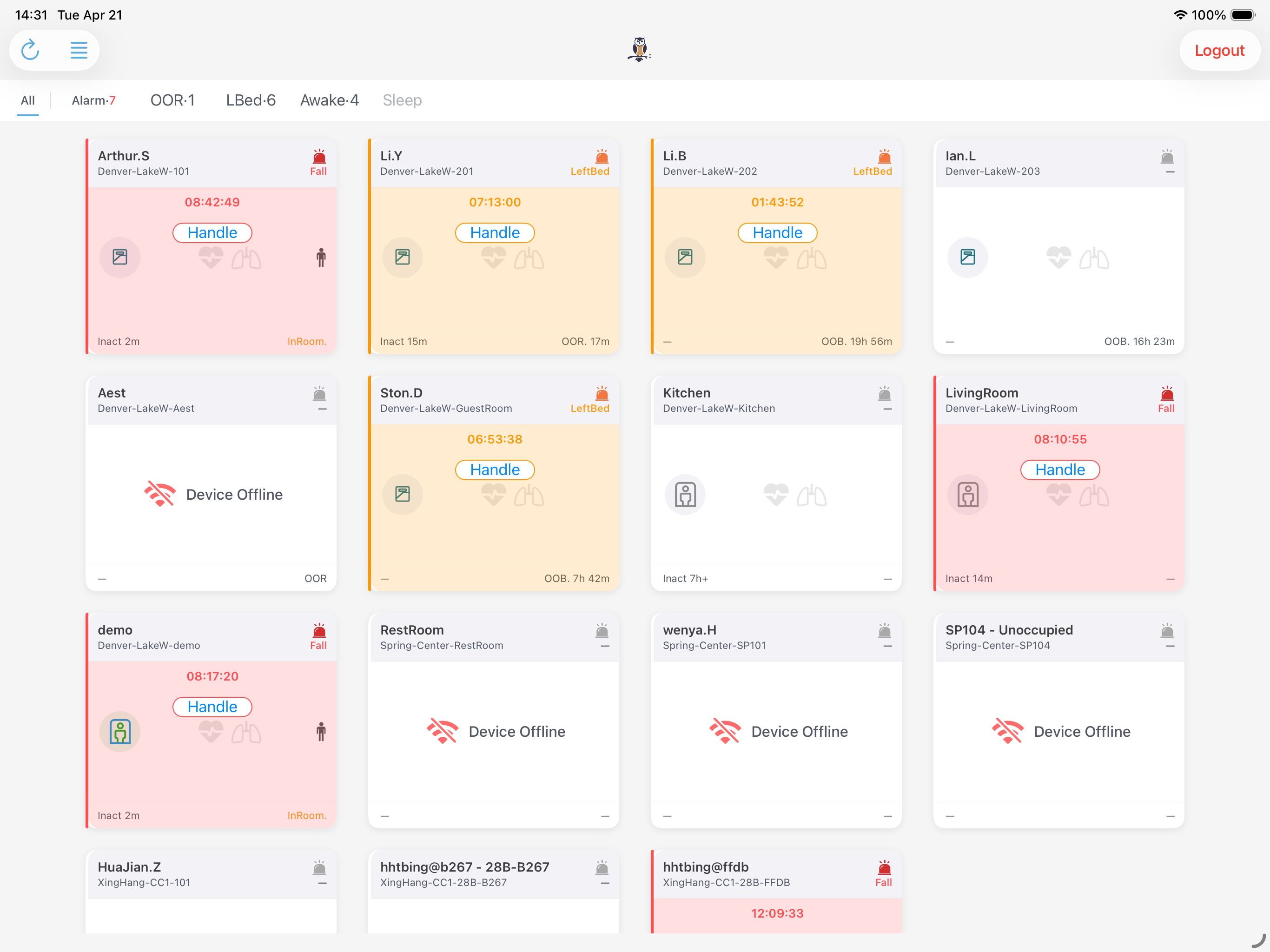Tap demo red fall siren icon
1270x952 pixels.
point(319,630)
